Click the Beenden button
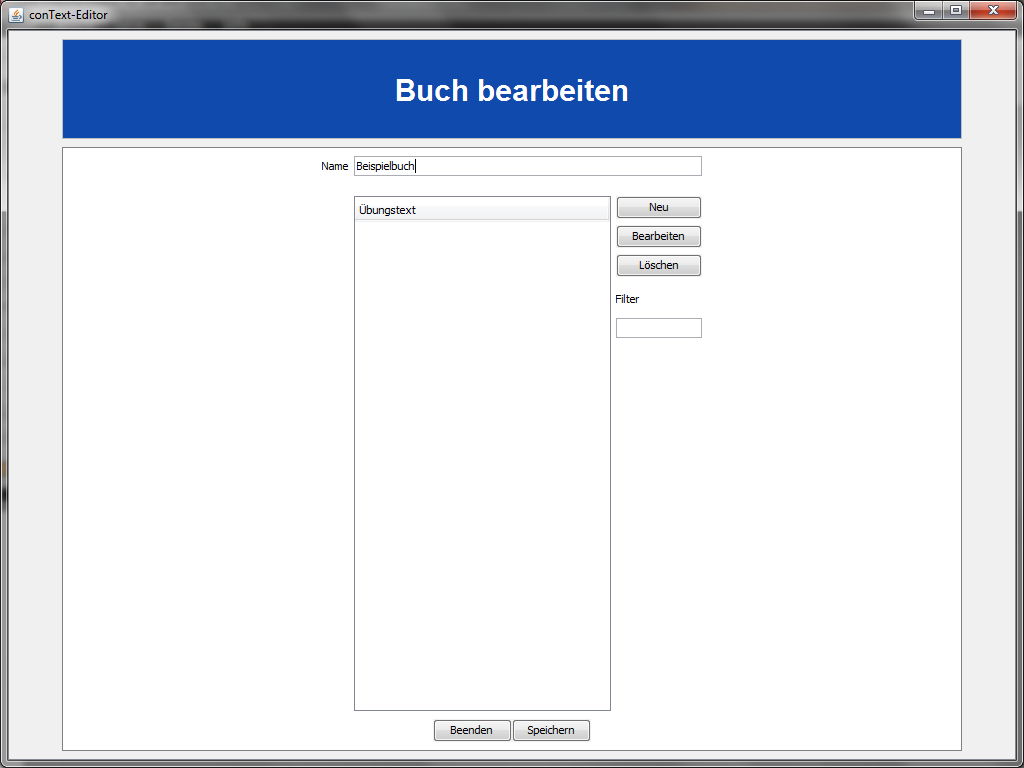1024x768 pixels. [471, 731]
